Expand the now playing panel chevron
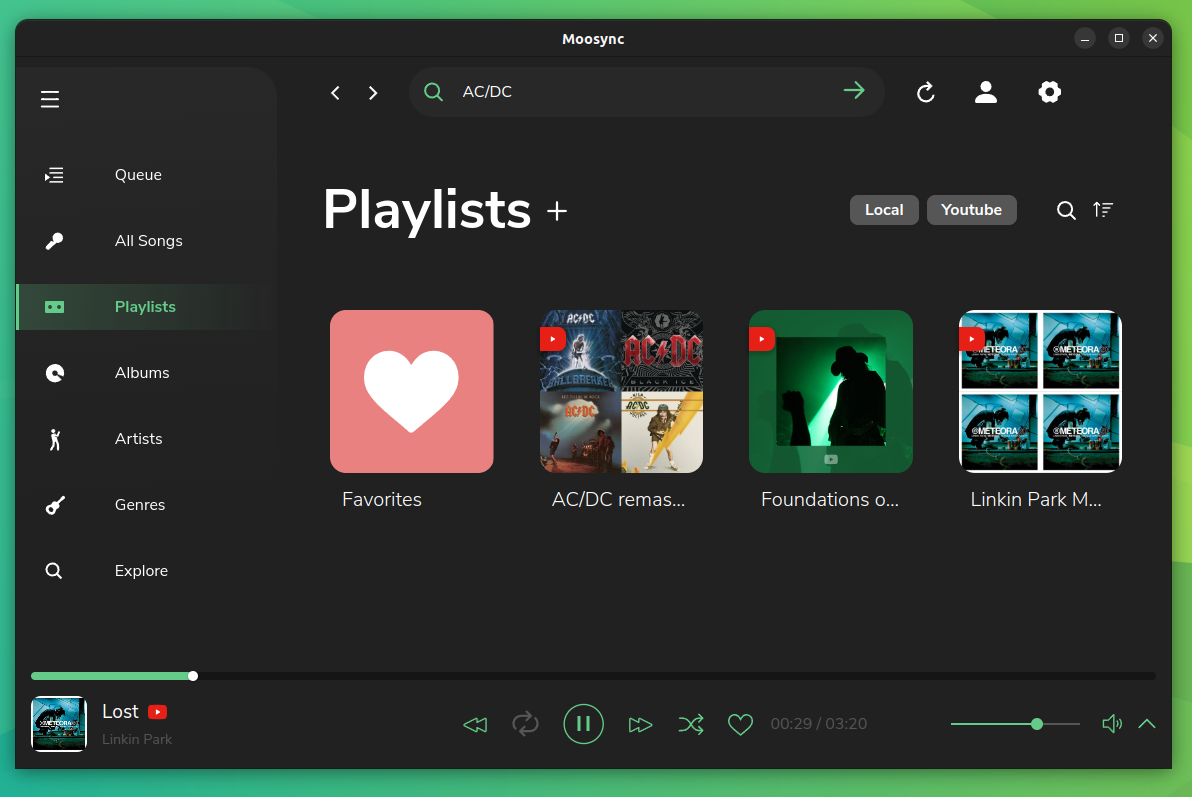This screenshot has width=1192, height=797. pyautogui.click(x=1147, y=724)
